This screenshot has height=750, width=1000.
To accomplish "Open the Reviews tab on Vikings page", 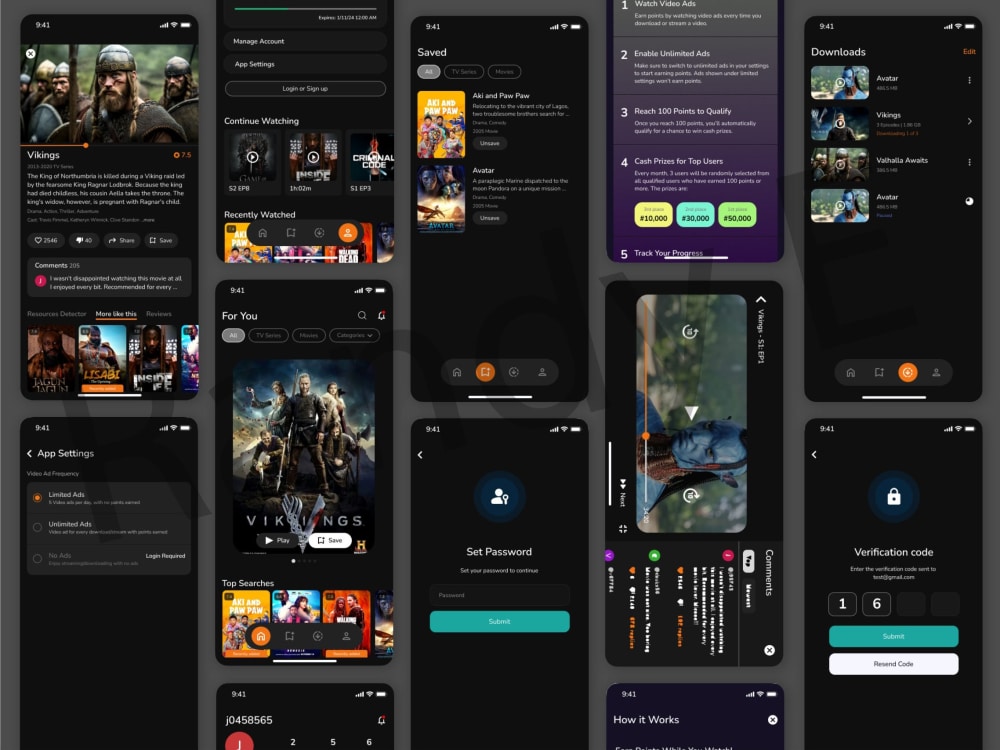I will point(159,314).
